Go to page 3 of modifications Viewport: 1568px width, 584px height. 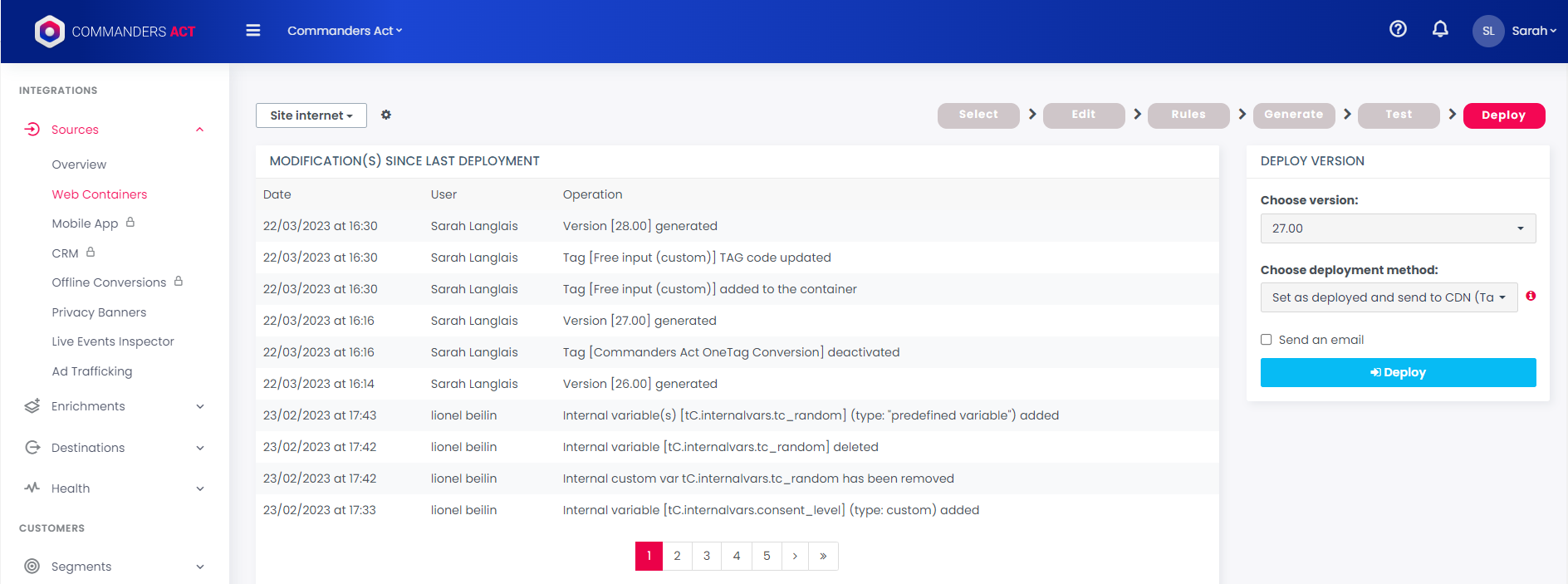(707, 557)
